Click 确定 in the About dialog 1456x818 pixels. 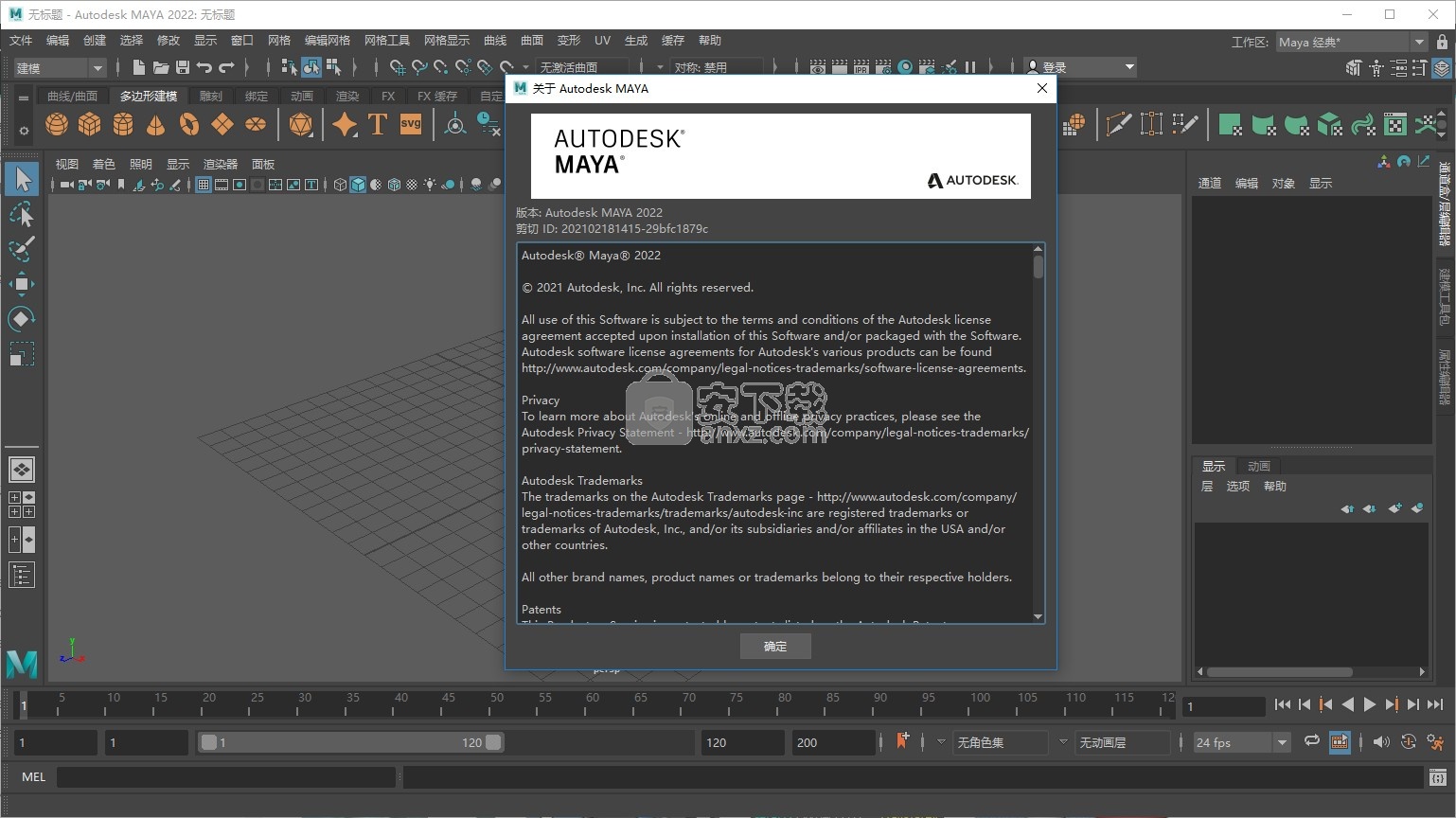(775, 647)
